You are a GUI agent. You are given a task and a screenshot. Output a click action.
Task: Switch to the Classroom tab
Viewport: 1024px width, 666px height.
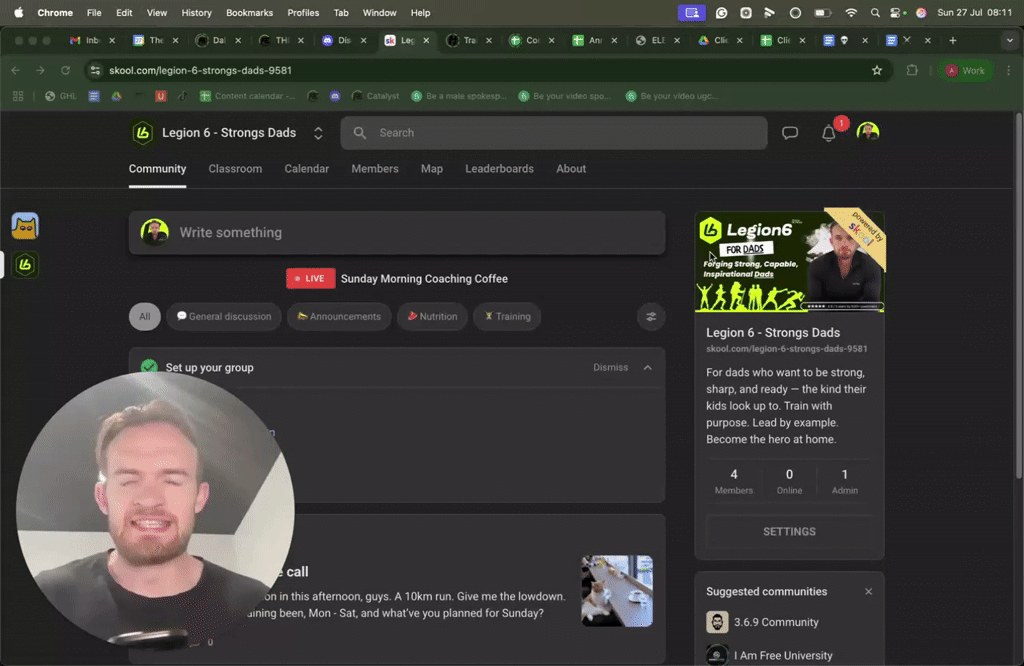click(235, 168)
